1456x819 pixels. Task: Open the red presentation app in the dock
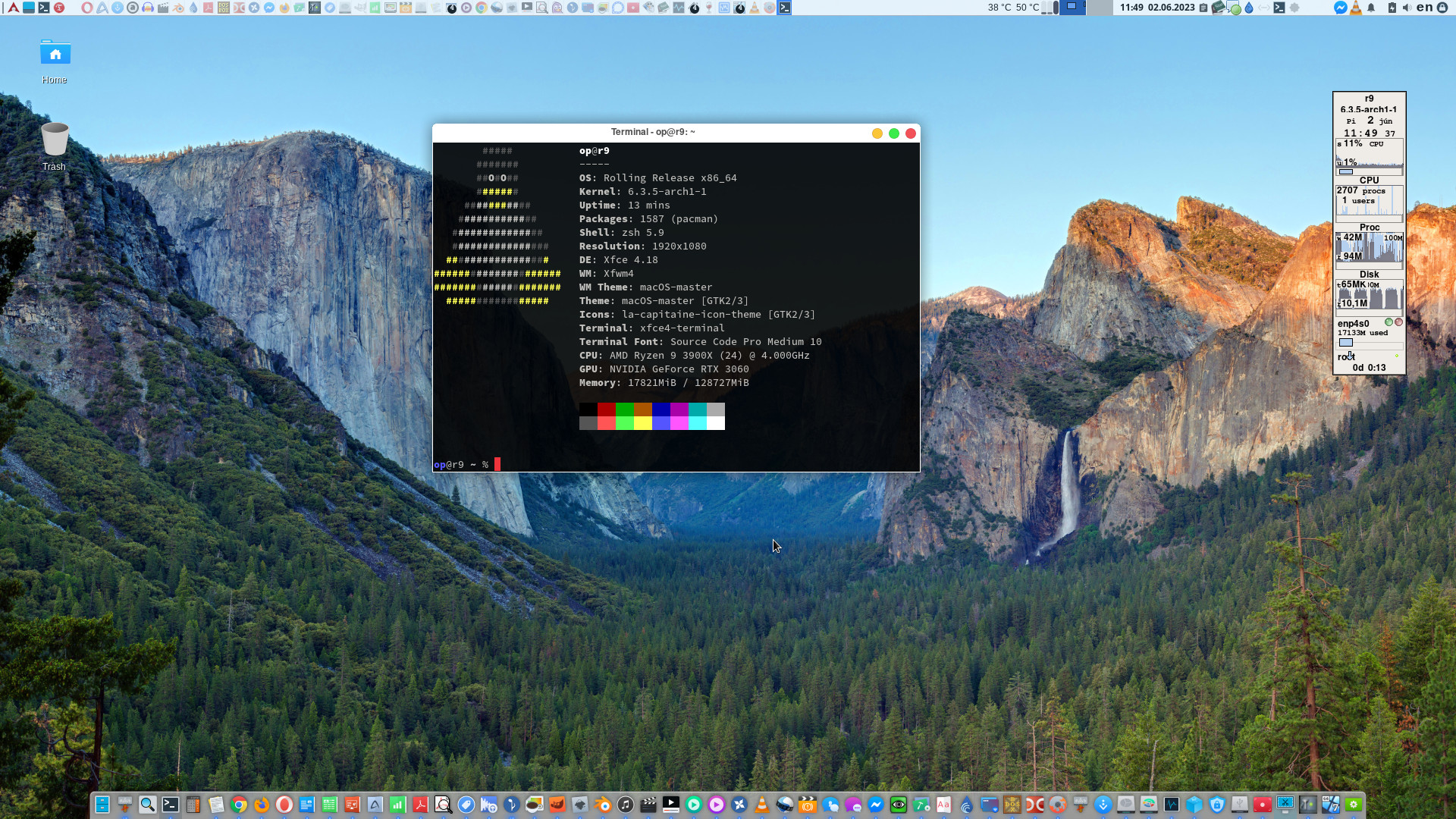click(x=353, y=805)
